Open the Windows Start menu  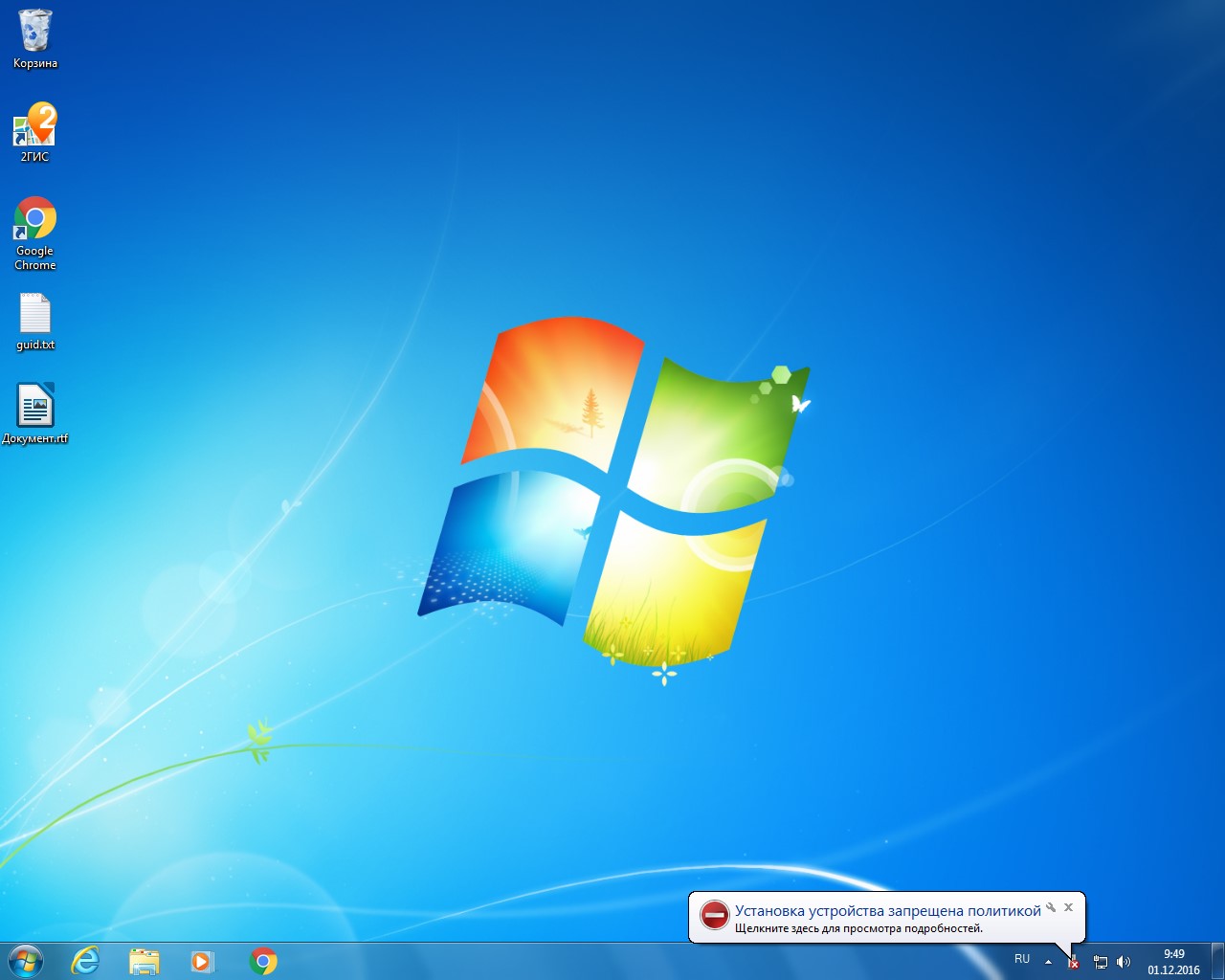point(26,961)
